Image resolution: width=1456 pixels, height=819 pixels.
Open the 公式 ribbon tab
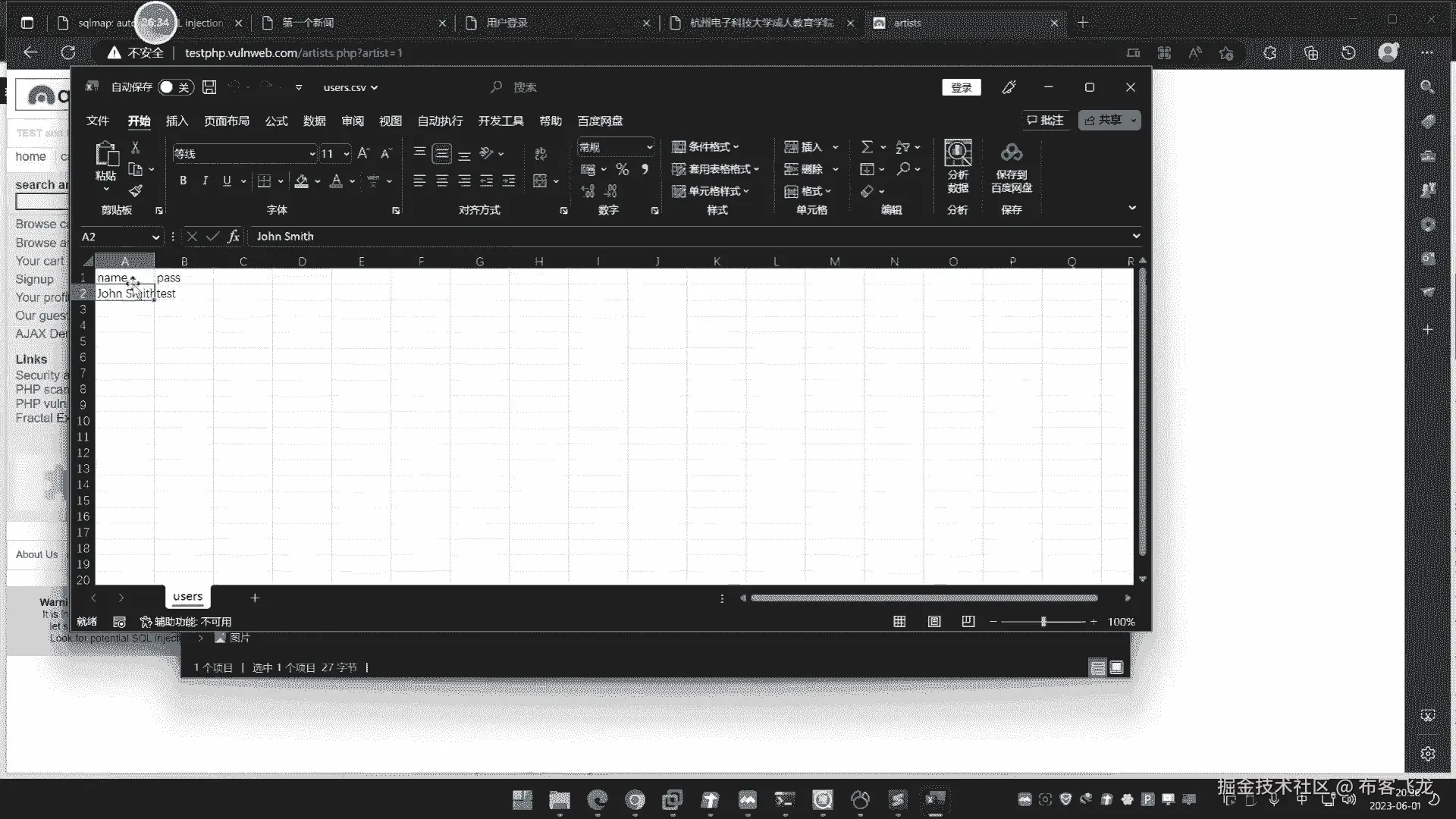pyautogui.click(x=276, y=121)
